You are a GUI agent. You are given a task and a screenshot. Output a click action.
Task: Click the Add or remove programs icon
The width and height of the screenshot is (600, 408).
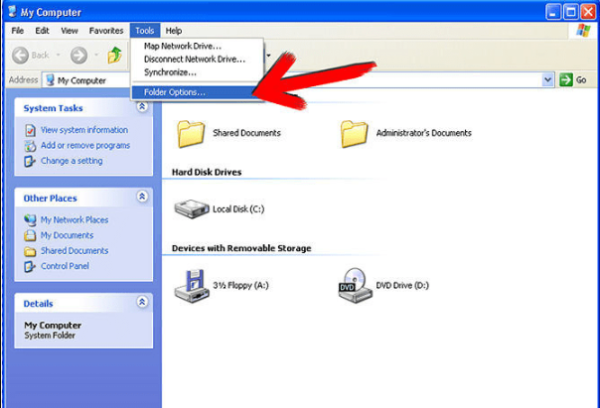[30, 146]
